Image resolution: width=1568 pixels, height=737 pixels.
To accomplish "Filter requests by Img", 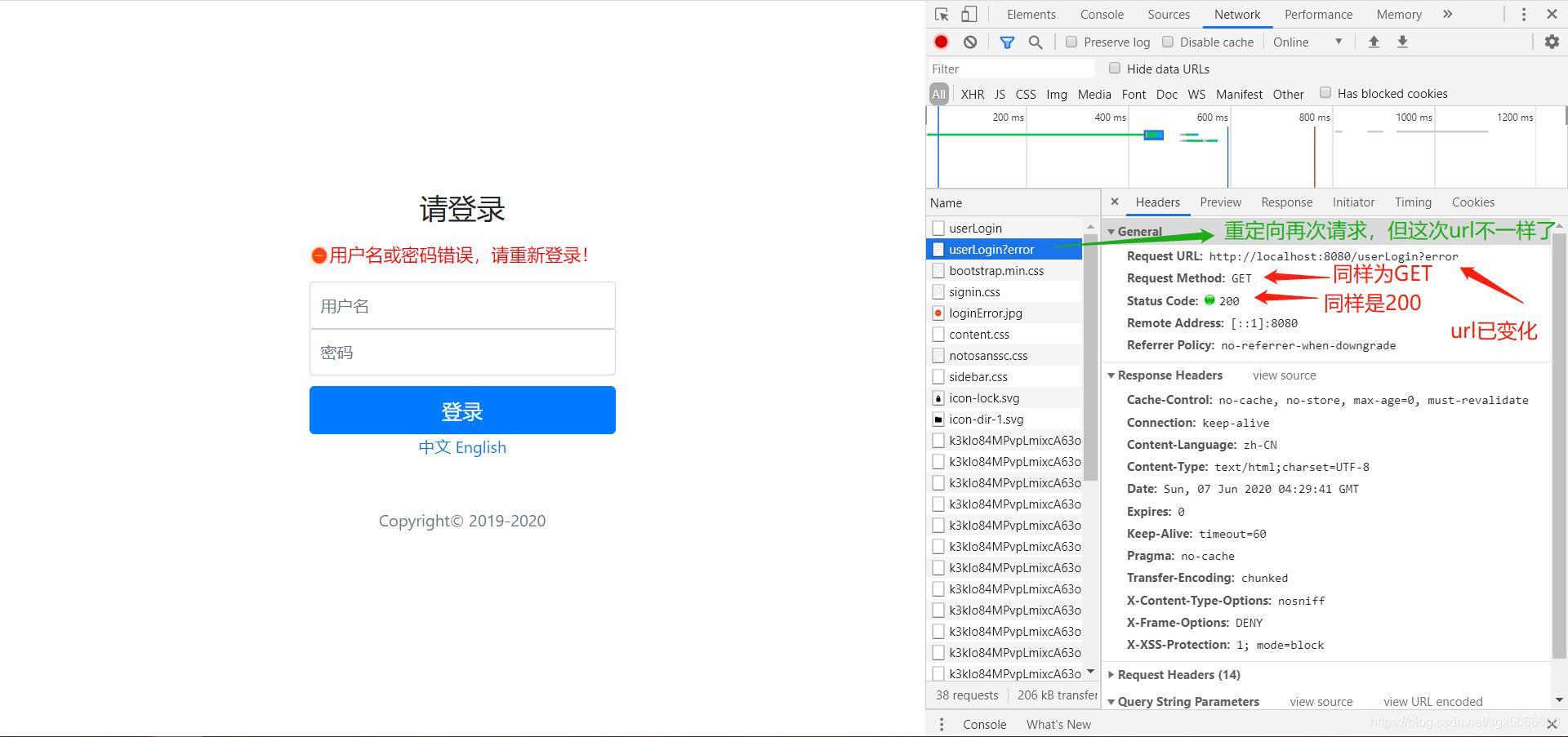I will (x=1057, y=94).
